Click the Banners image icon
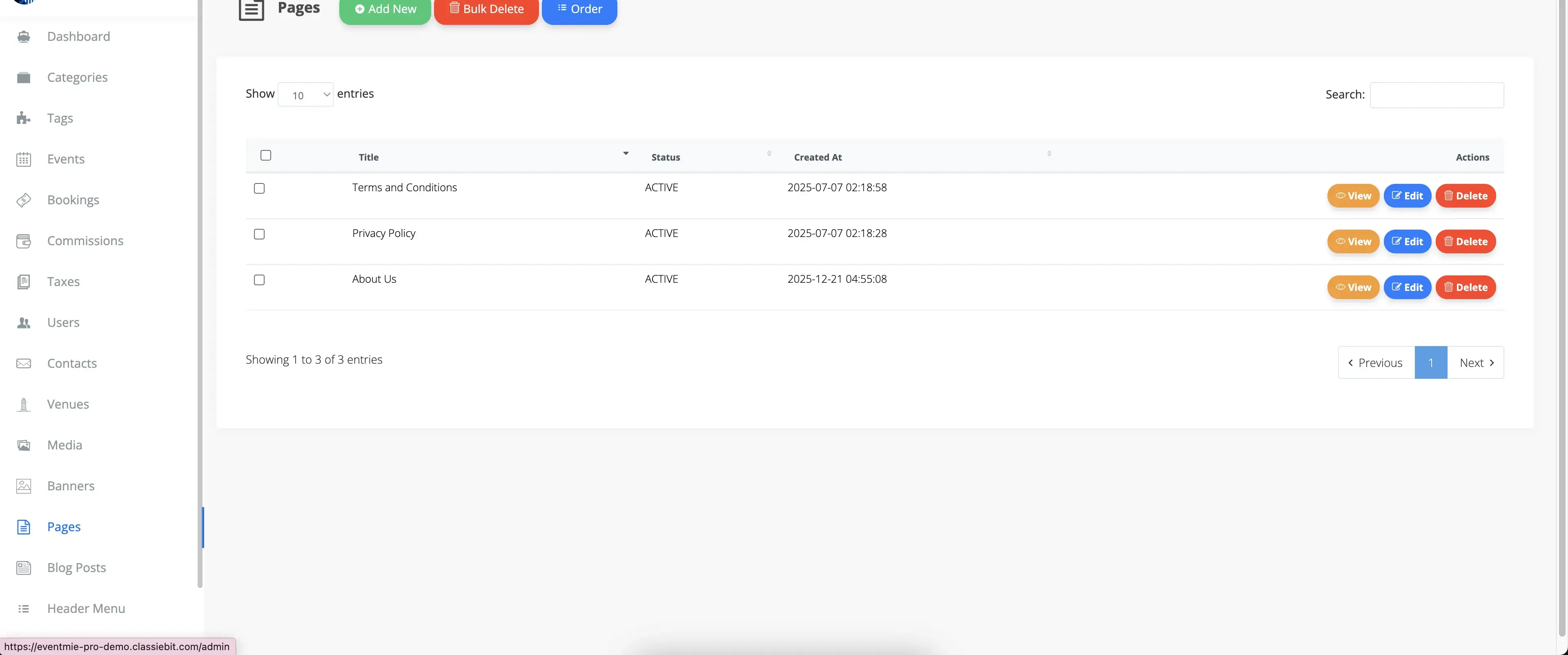The width and height of the screenshot is (1568, 655). point(23,485)
